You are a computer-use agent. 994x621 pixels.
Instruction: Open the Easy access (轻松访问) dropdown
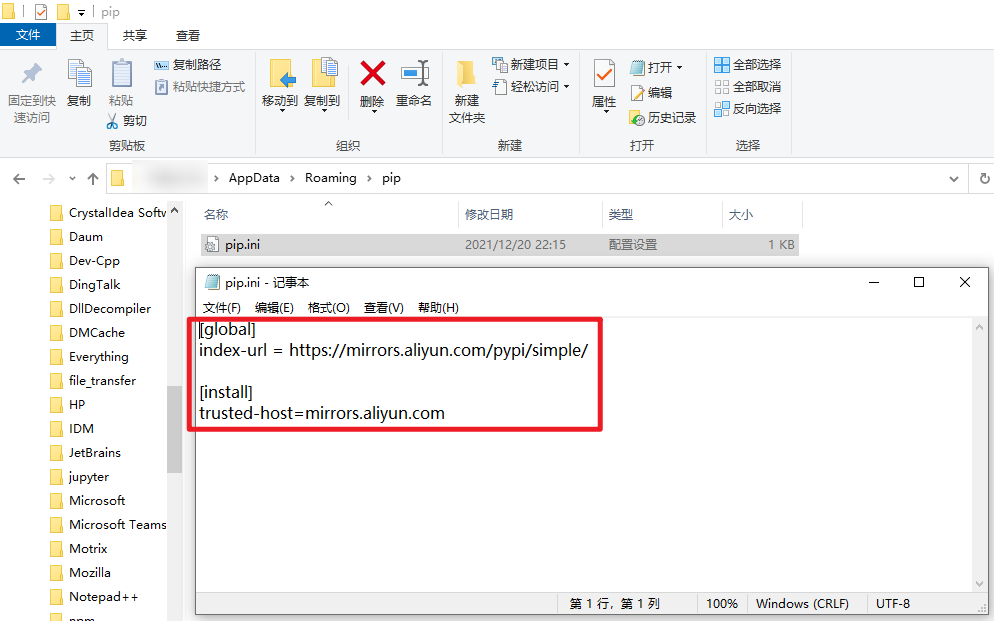pos(531,87)
